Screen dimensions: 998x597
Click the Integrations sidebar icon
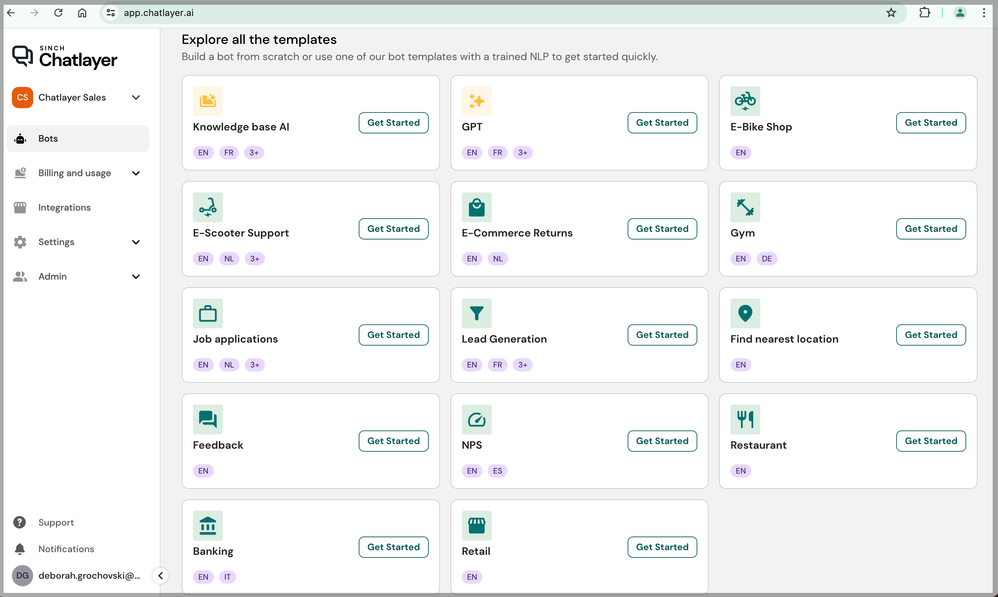[20, 207]
